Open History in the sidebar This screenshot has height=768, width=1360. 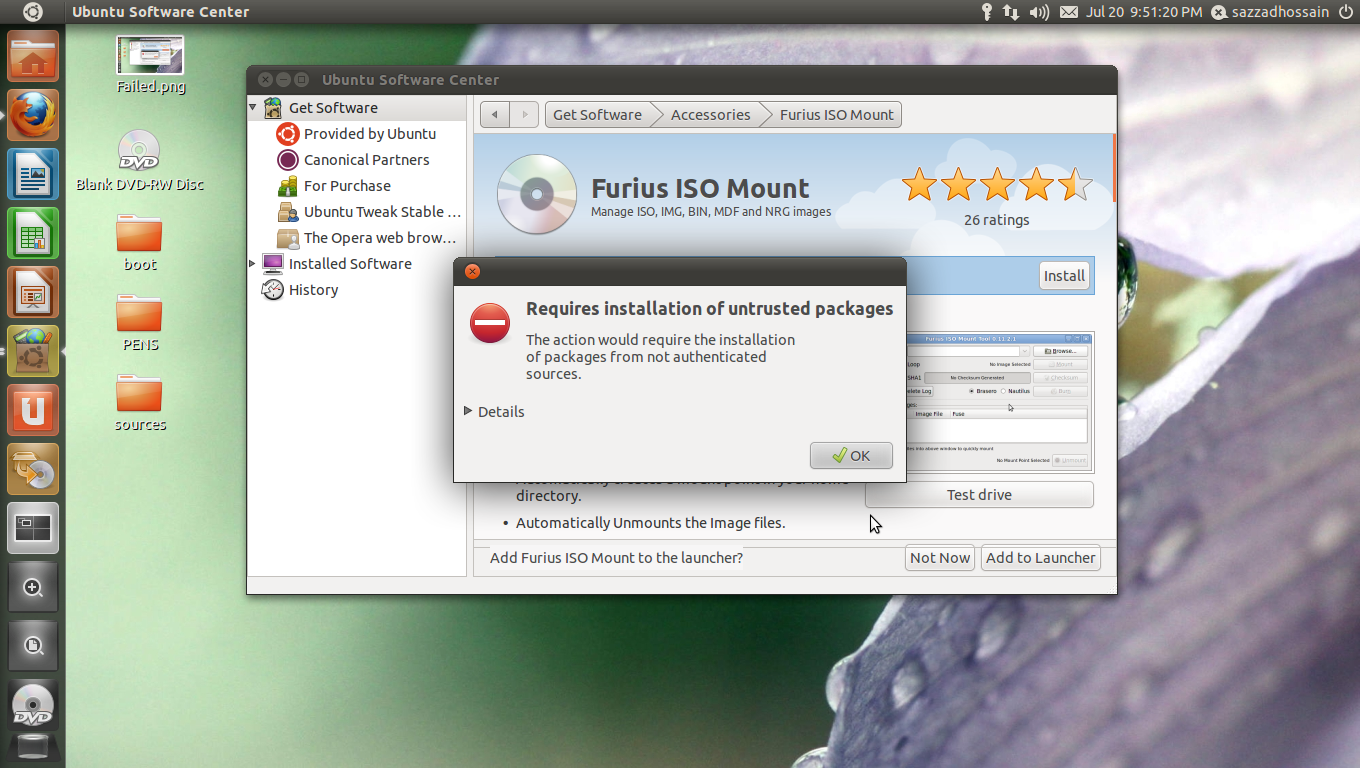click(313, 290)
